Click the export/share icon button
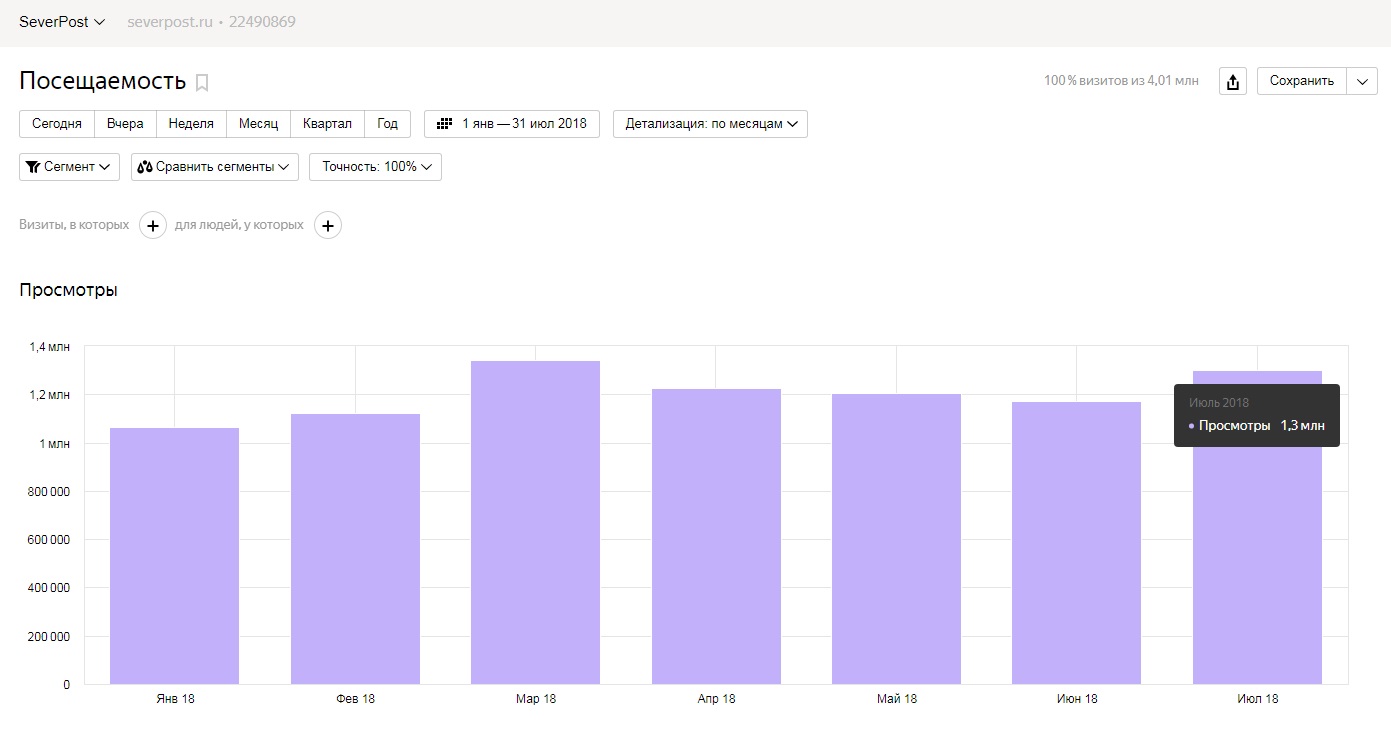The image size is (1391, 749). [x=1232, y=82]
